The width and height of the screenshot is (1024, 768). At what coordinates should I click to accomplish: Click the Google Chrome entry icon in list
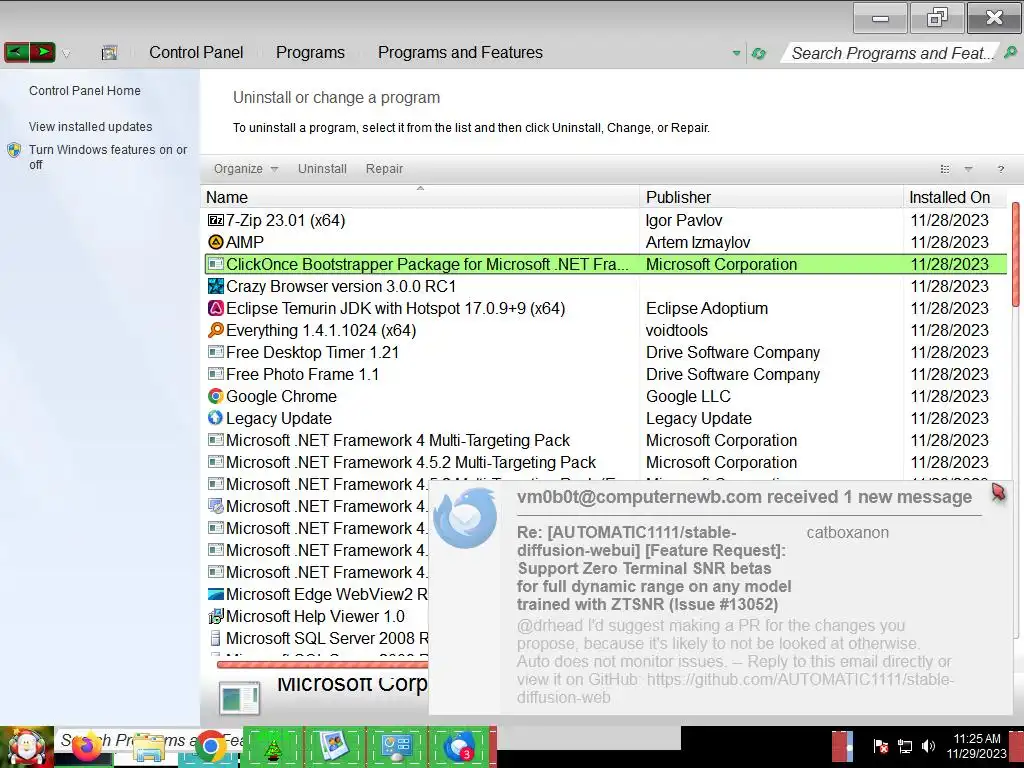pyautogui.click(x=216, y=396)
